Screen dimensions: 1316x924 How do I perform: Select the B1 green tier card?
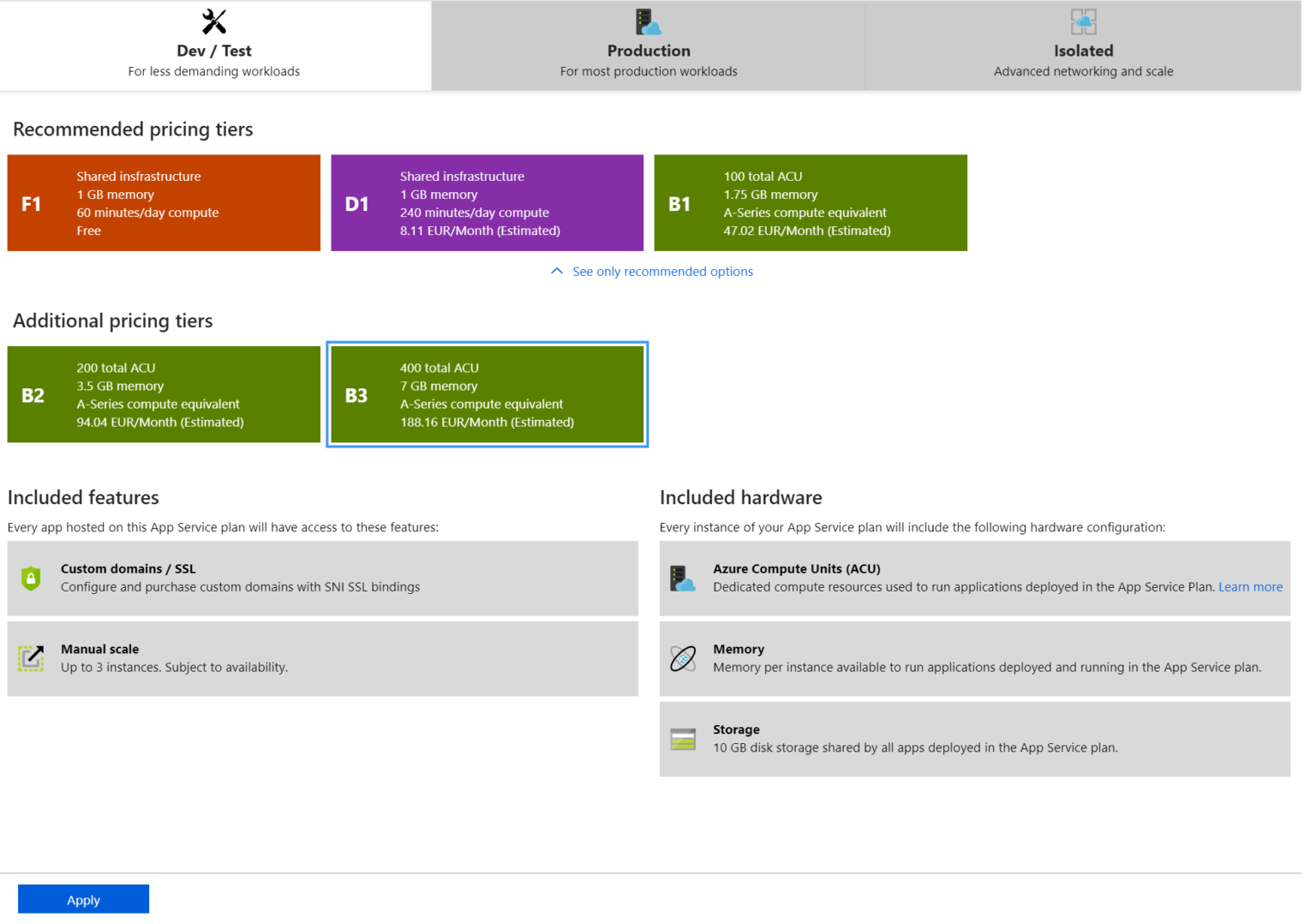coord(810,202)
